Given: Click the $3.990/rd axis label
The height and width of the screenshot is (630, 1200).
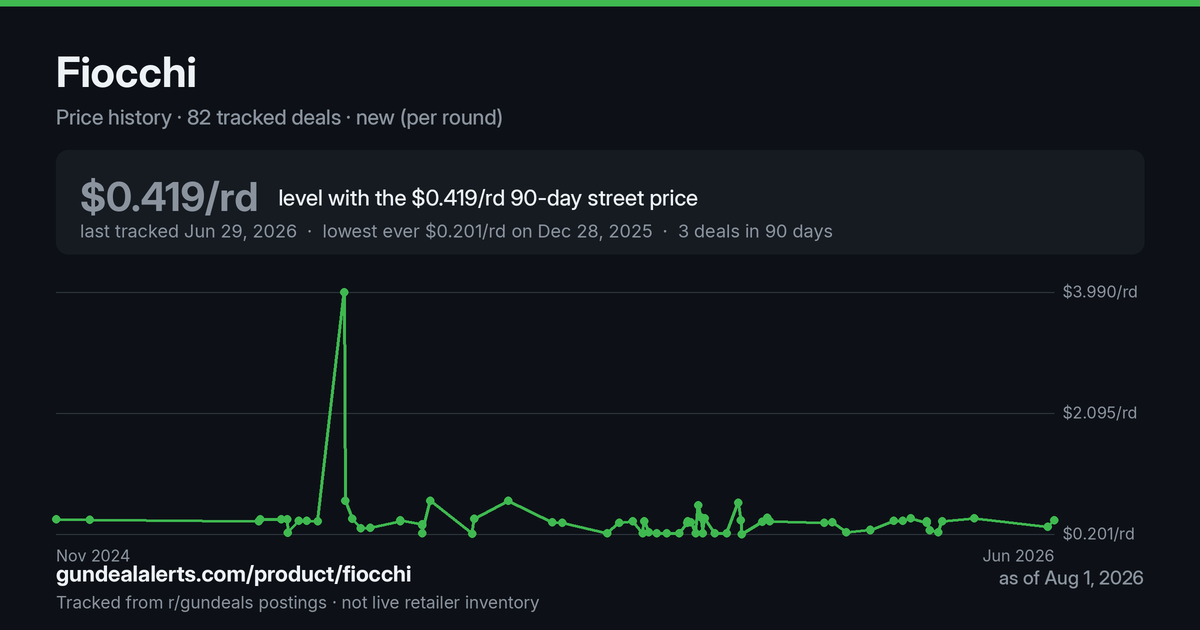Looking at the screenshot, I should point(1100,292).
